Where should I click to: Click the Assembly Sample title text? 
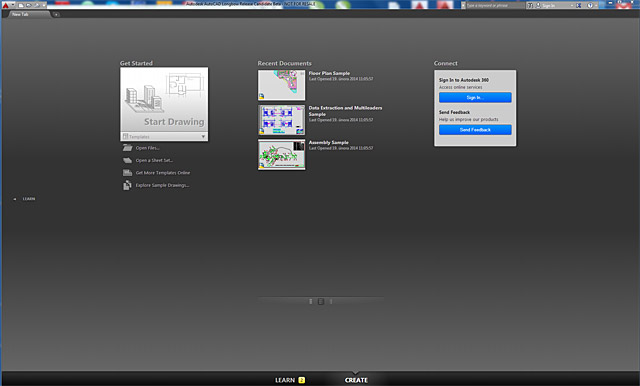point(329,142)
